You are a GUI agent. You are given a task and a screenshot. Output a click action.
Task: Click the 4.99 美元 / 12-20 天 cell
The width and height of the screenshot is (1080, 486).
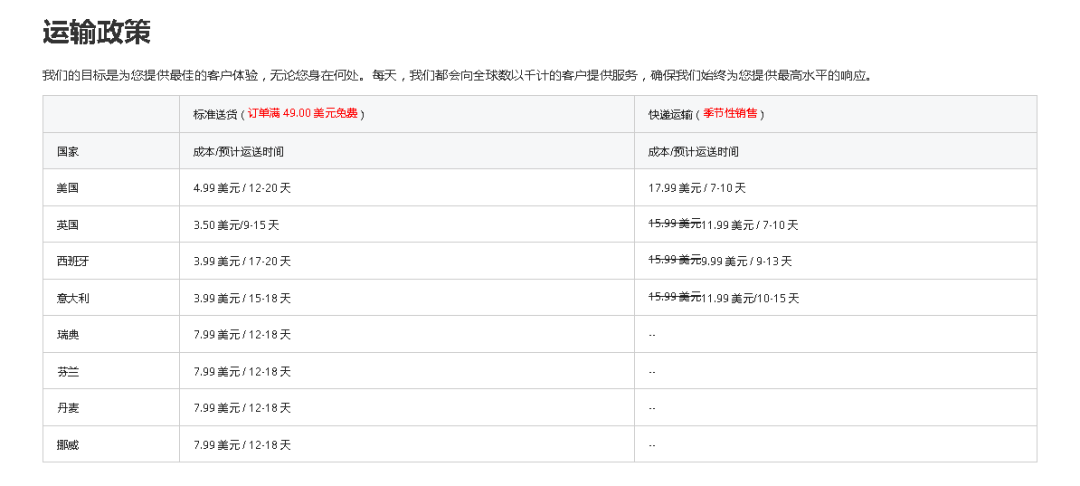coord(242,188)
